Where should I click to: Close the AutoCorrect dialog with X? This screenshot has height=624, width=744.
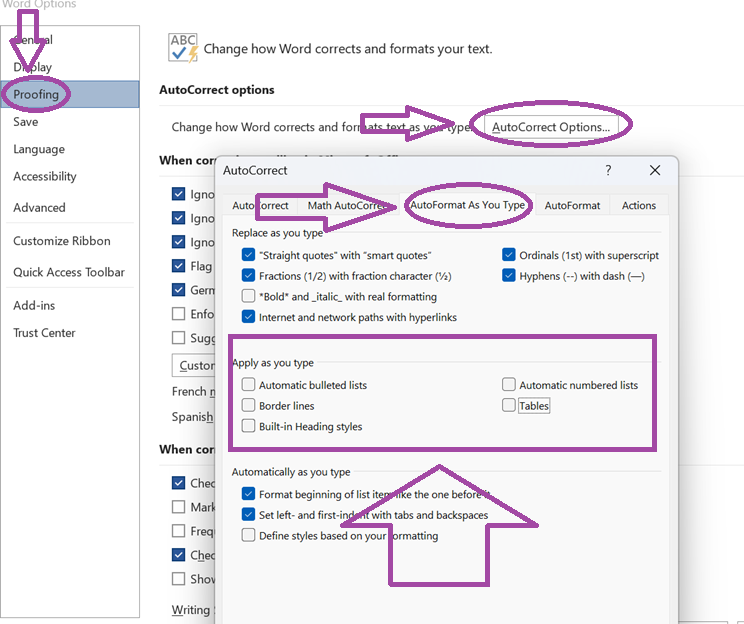point(655,170)
